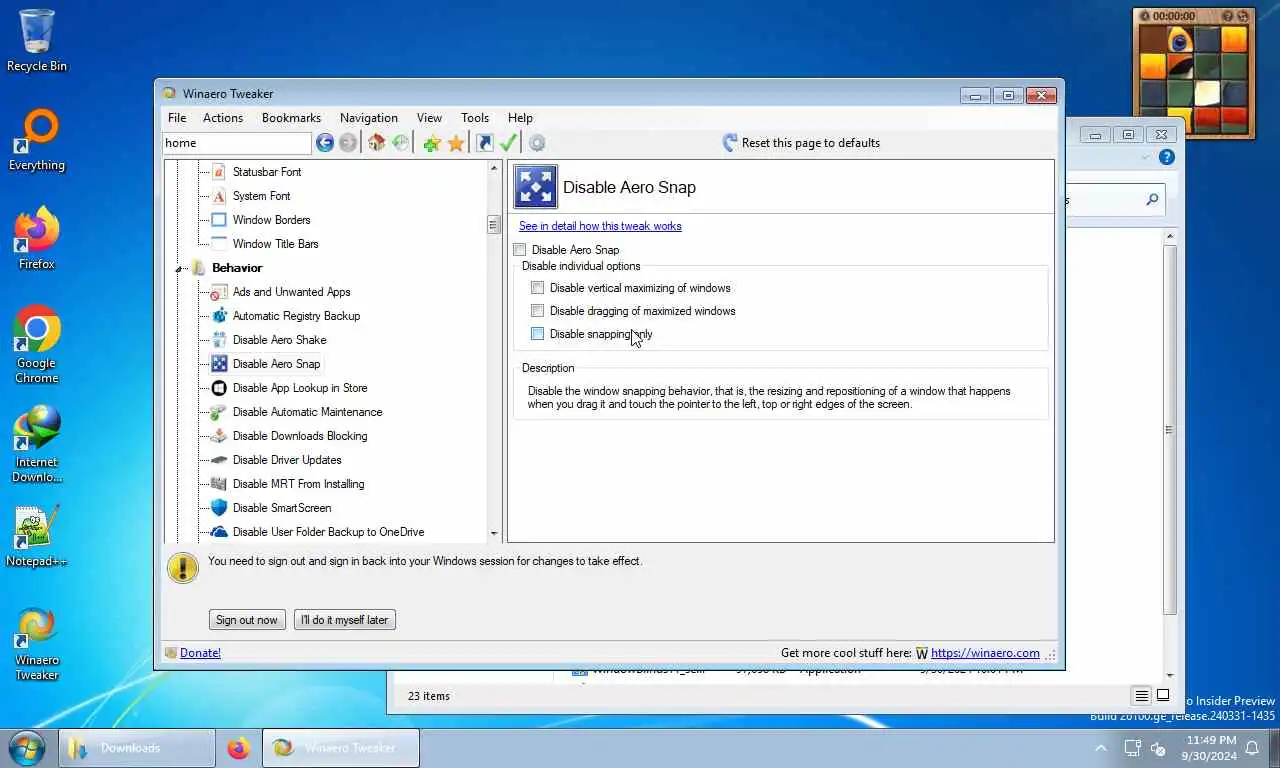Select the Disable Downloads Blocking icon
Image resolution: width=1280 pixels, height=768 pixels.
pos(219,436)
